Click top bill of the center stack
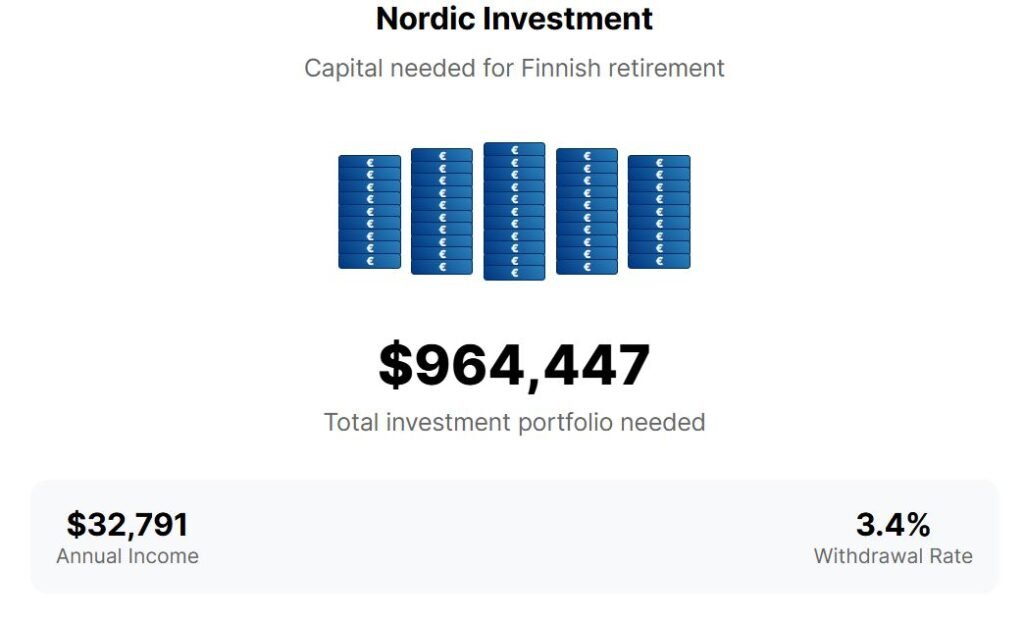Screen dimensions: 1024x621 (514, 150)
